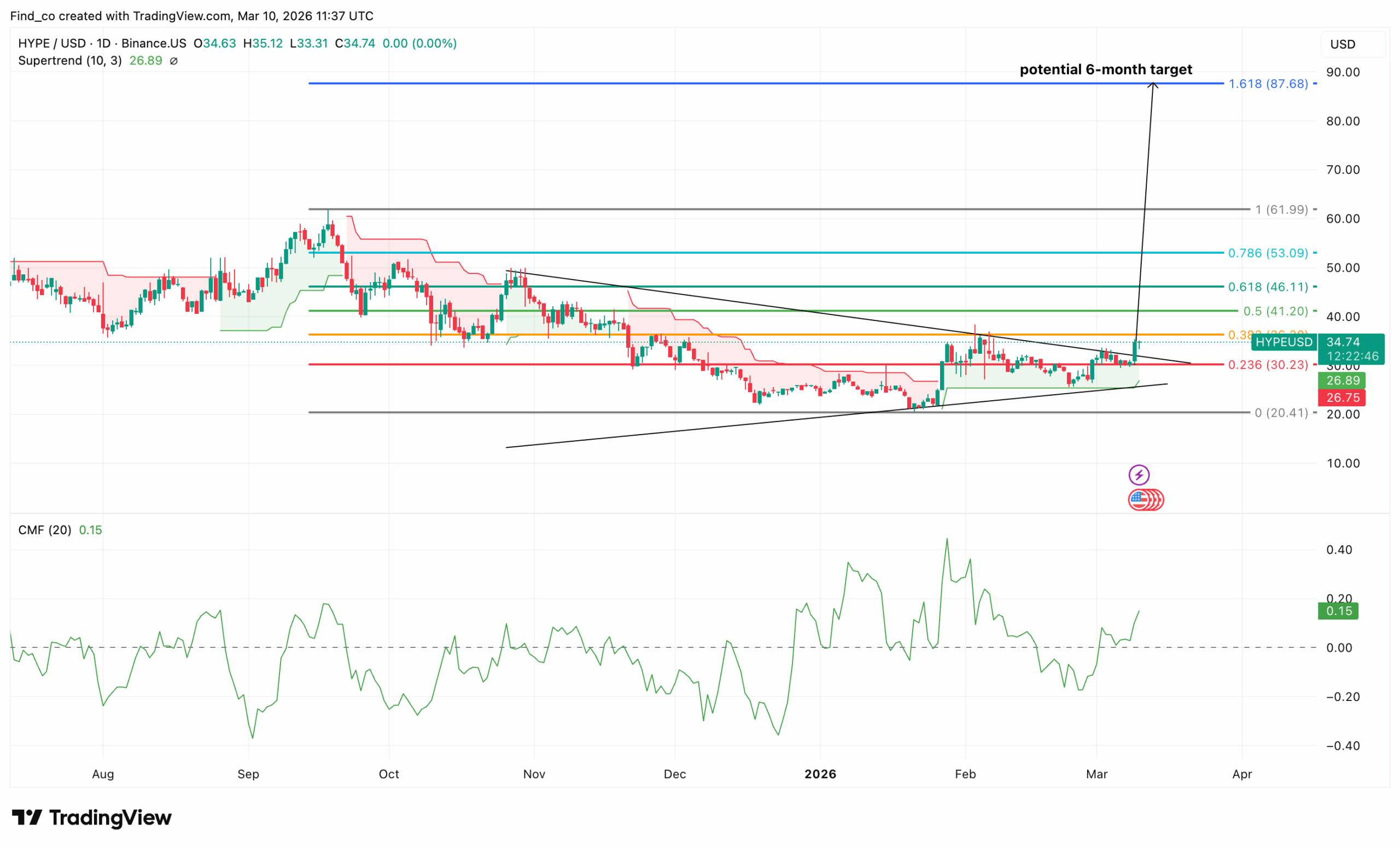
Task: Click the Aug label on time axis
Action: pyautogui.click(x=103, y=774)
